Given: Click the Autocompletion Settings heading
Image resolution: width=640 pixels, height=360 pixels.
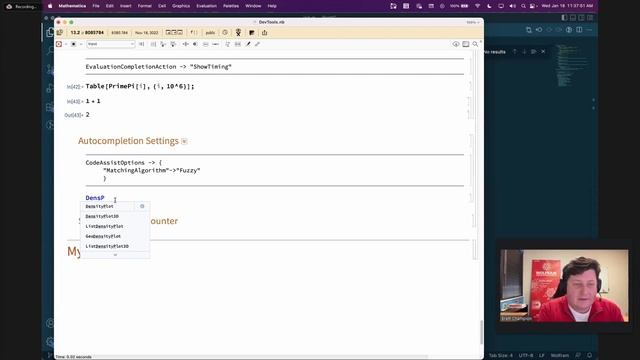Looking at the screenshot, I should pyautogui.click(x=129, y=141).
